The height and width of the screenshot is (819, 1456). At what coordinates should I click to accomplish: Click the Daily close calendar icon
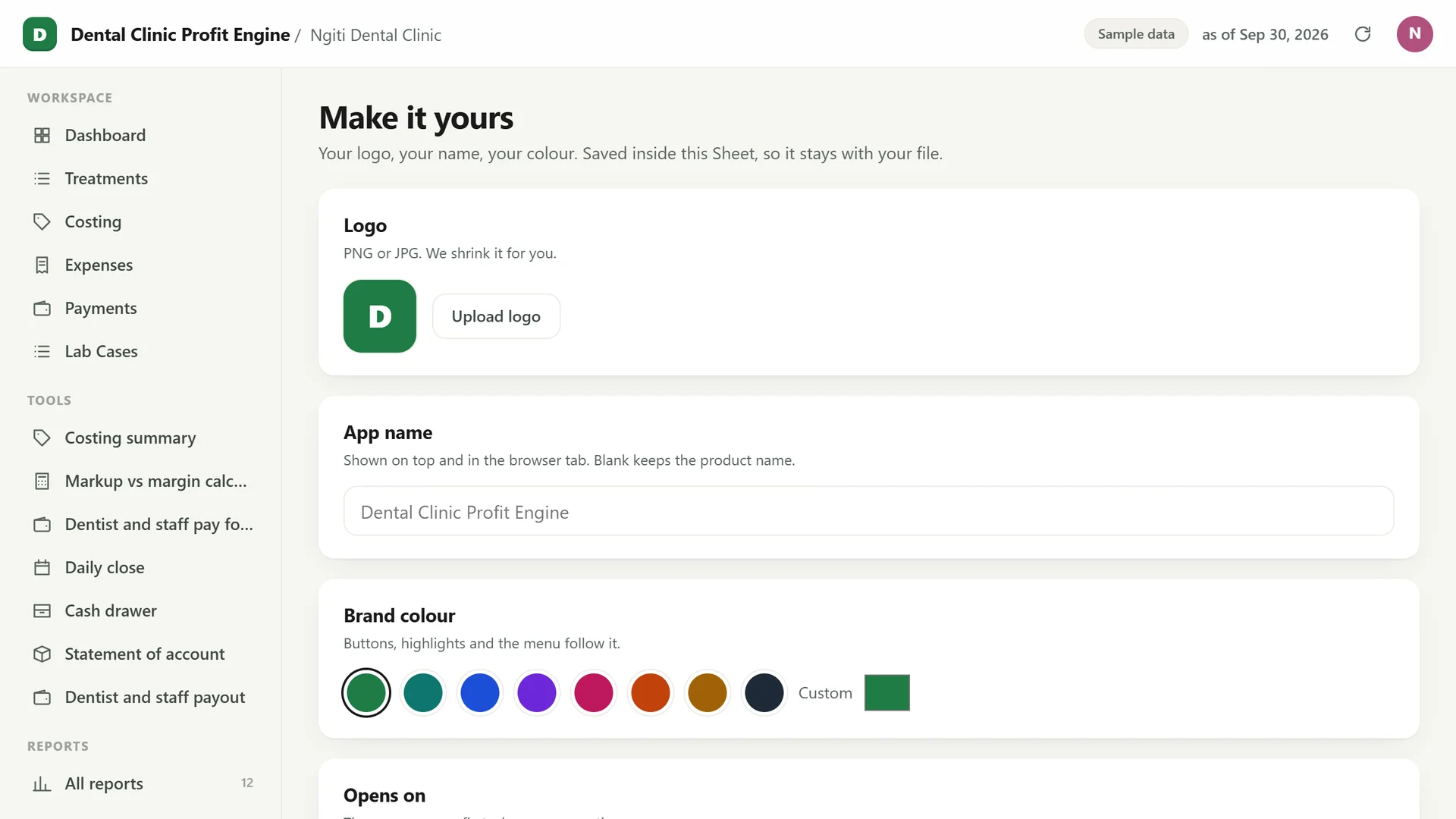[42, 567]
